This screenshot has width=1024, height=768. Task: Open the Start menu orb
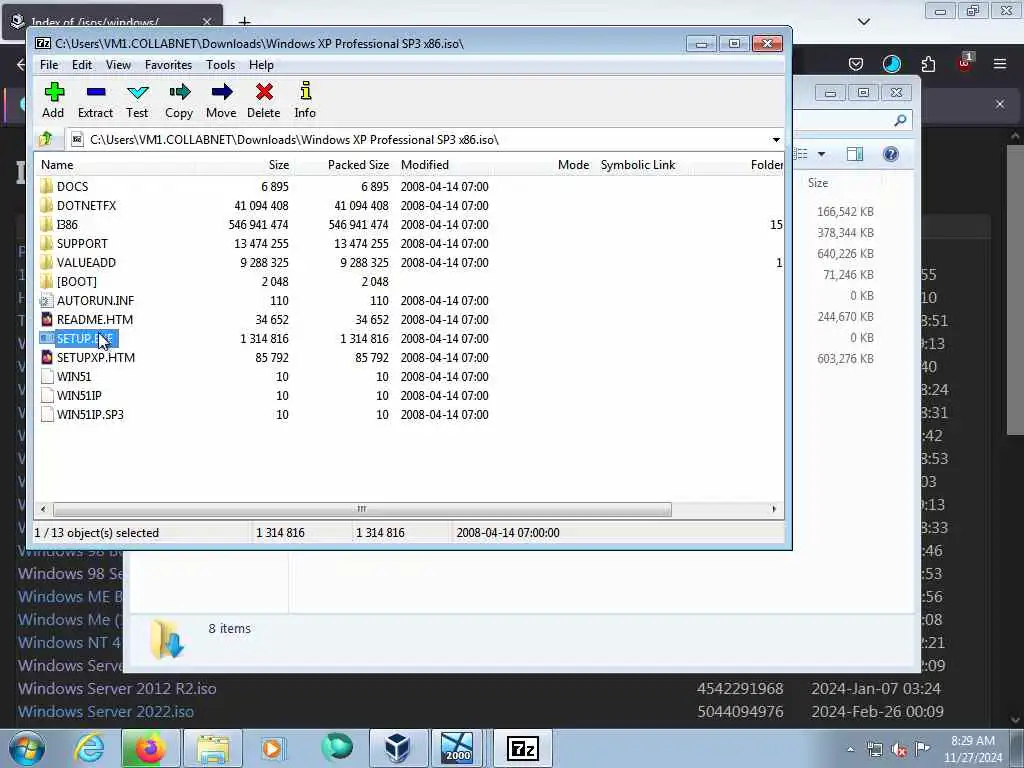pyautogui.click(x=27, y=748)
